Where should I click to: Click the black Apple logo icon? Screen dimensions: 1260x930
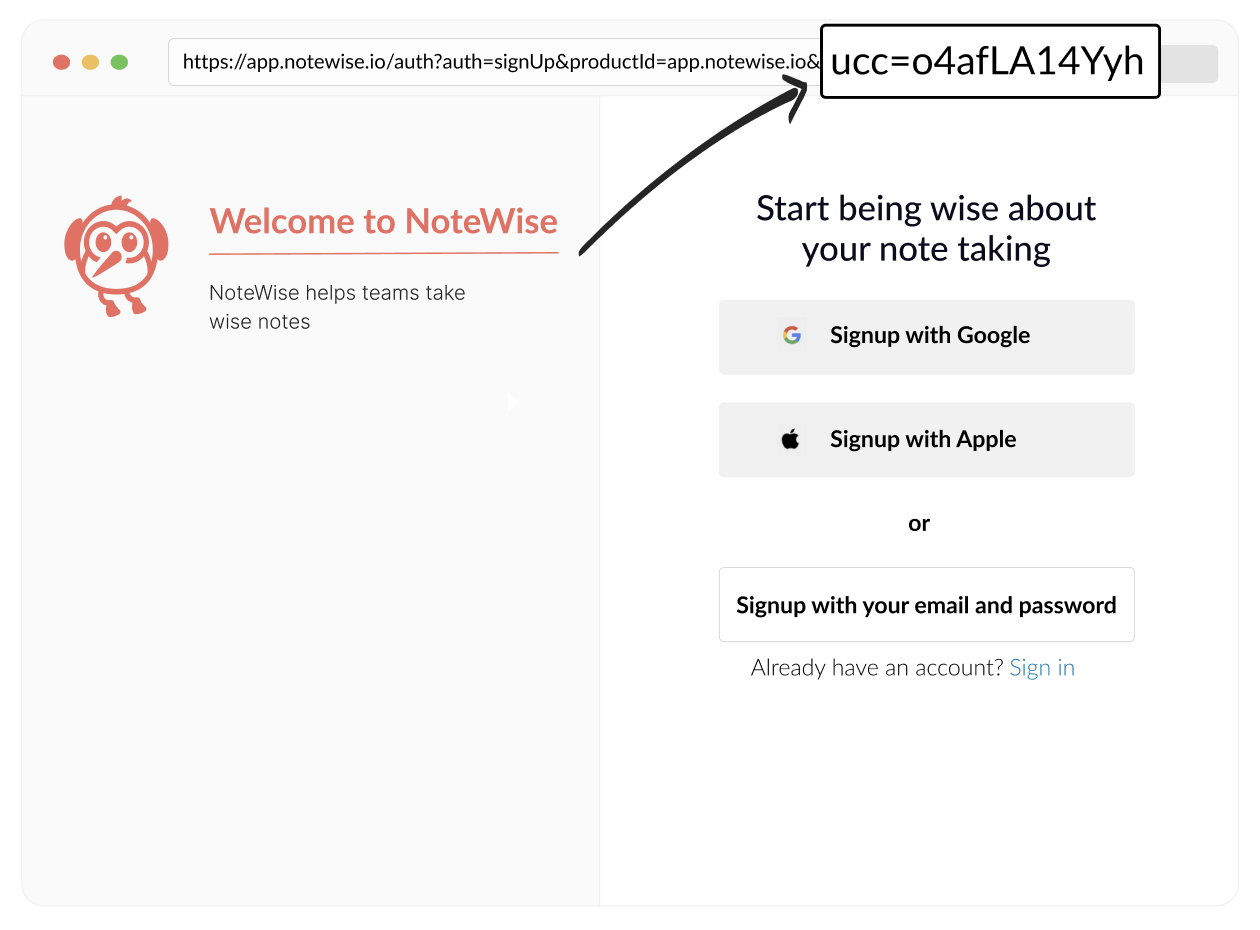pos(791,440)
